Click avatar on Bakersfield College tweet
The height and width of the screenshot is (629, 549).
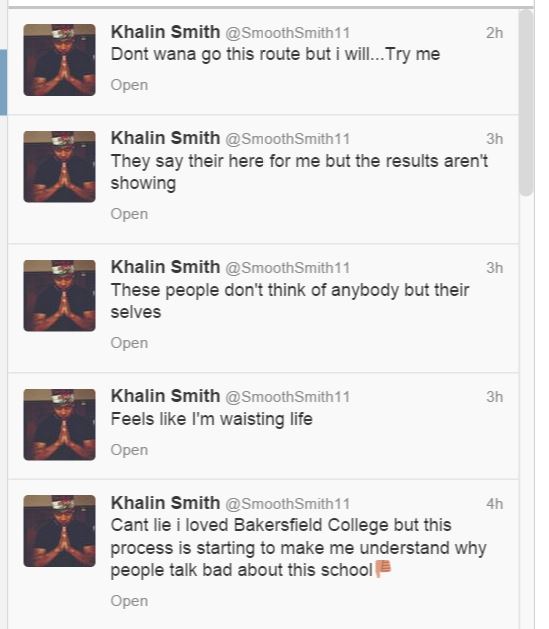59,531
